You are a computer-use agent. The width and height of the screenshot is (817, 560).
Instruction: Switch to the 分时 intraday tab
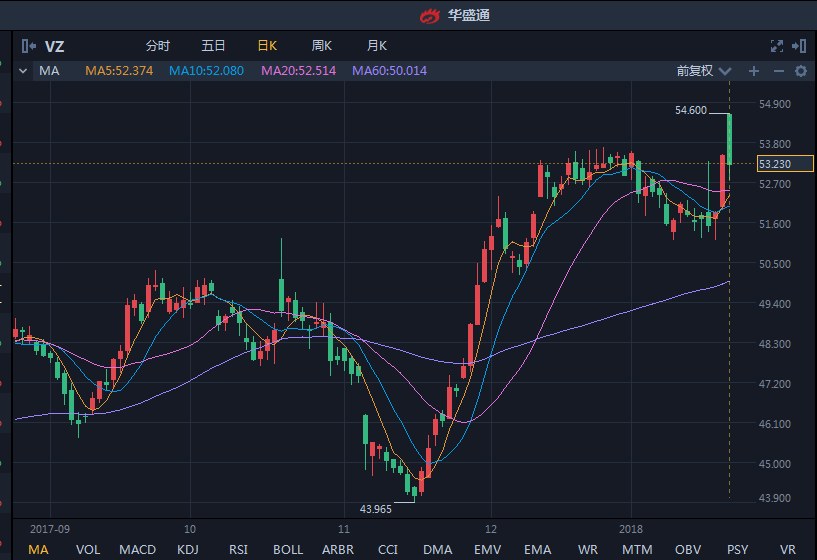click(x=158, y=46)
